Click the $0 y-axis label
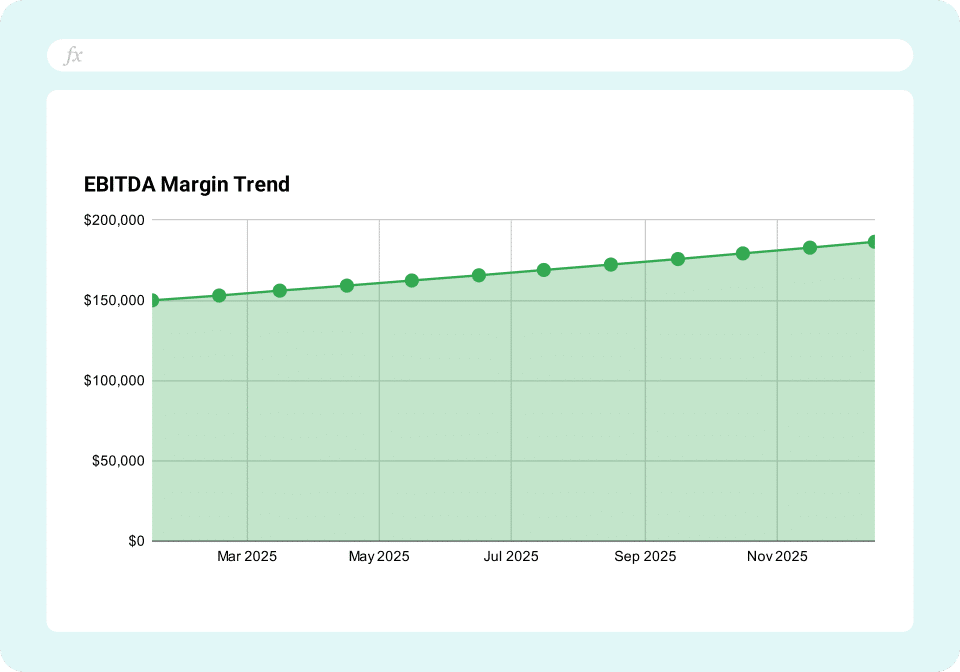The height and width of the screenshot is (672, 960). [133, 538]
